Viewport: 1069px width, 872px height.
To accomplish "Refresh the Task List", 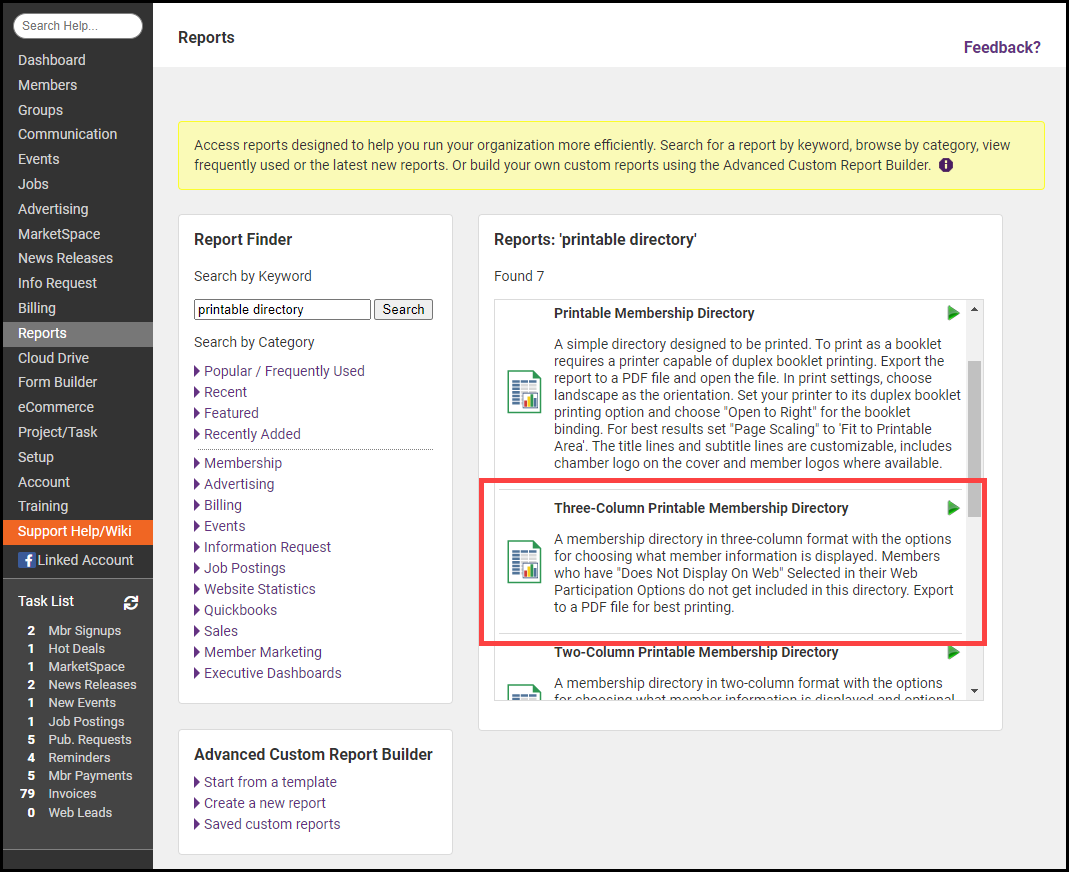I will [131, 602].
